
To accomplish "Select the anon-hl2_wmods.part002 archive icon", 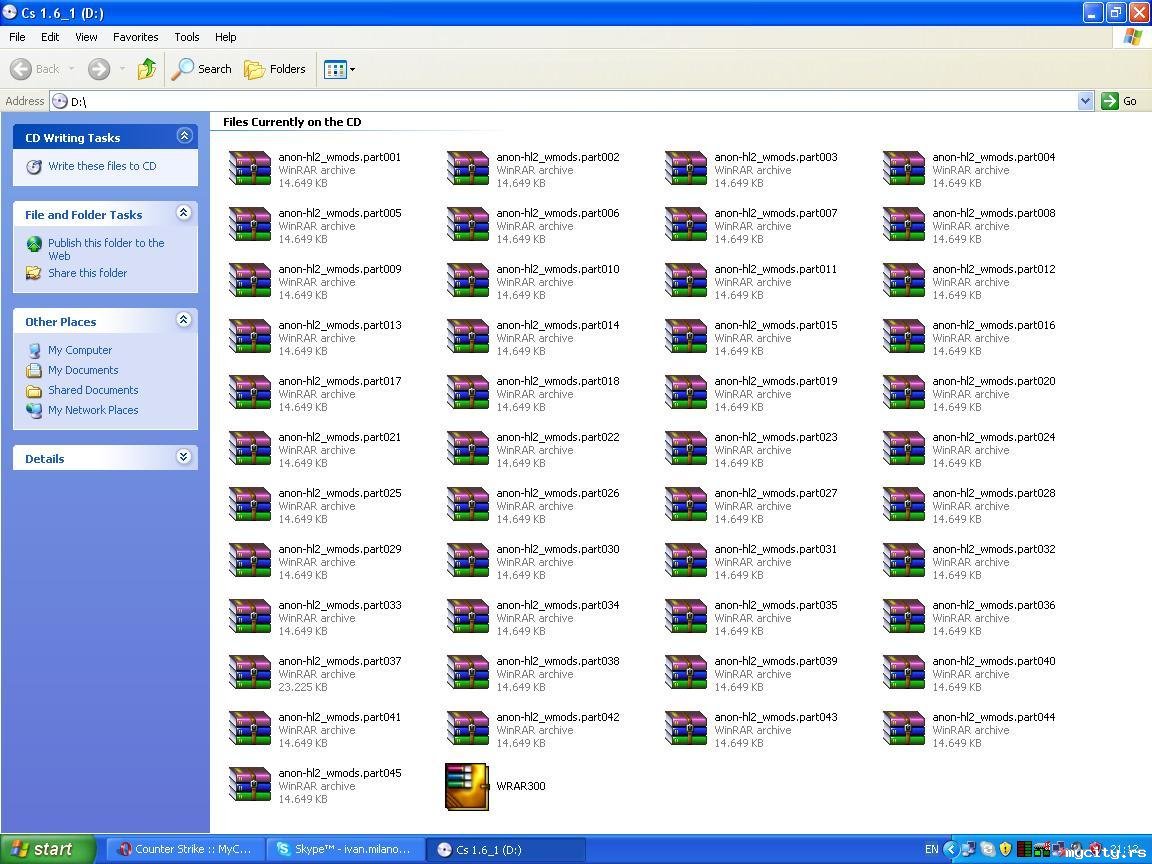I will [468, 168].
